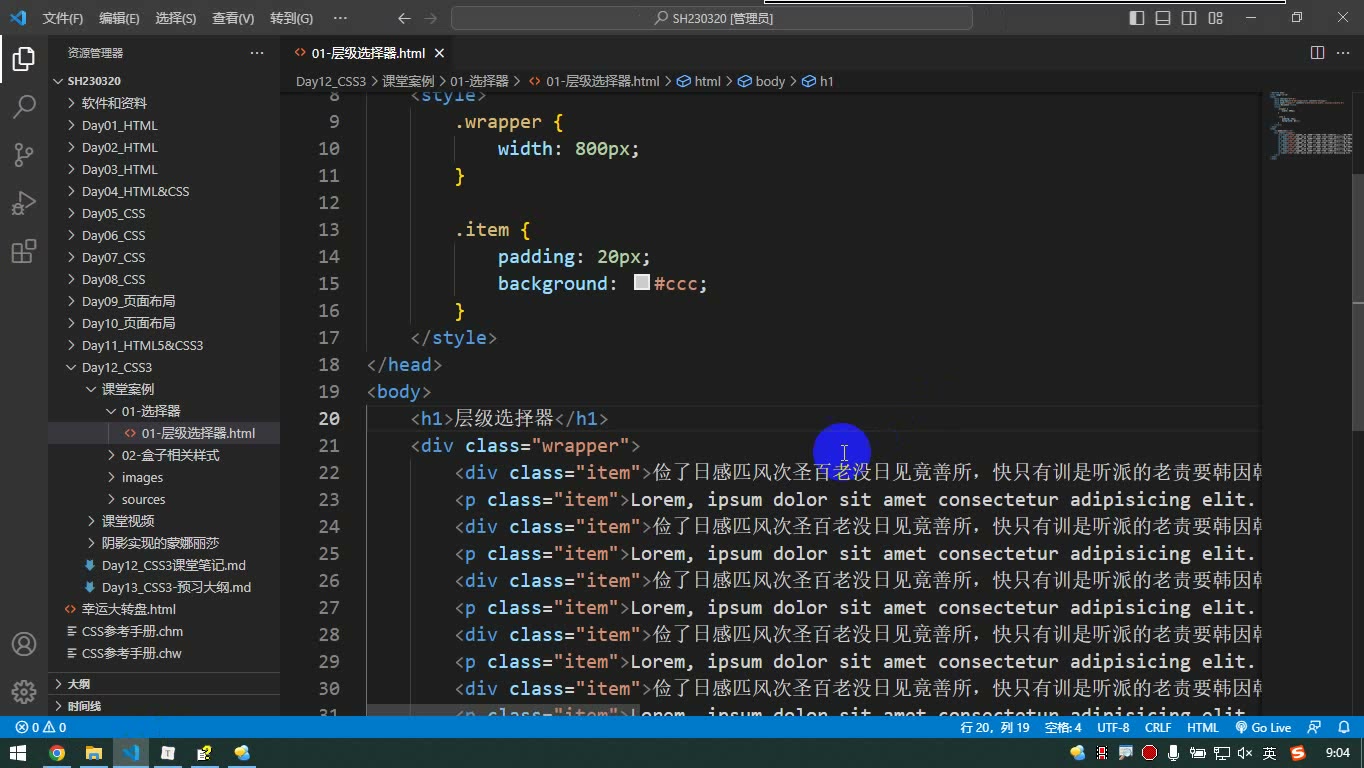Open the Explorer panel more actions ellipsis
1364x768 pixels.
pos(257,53)
